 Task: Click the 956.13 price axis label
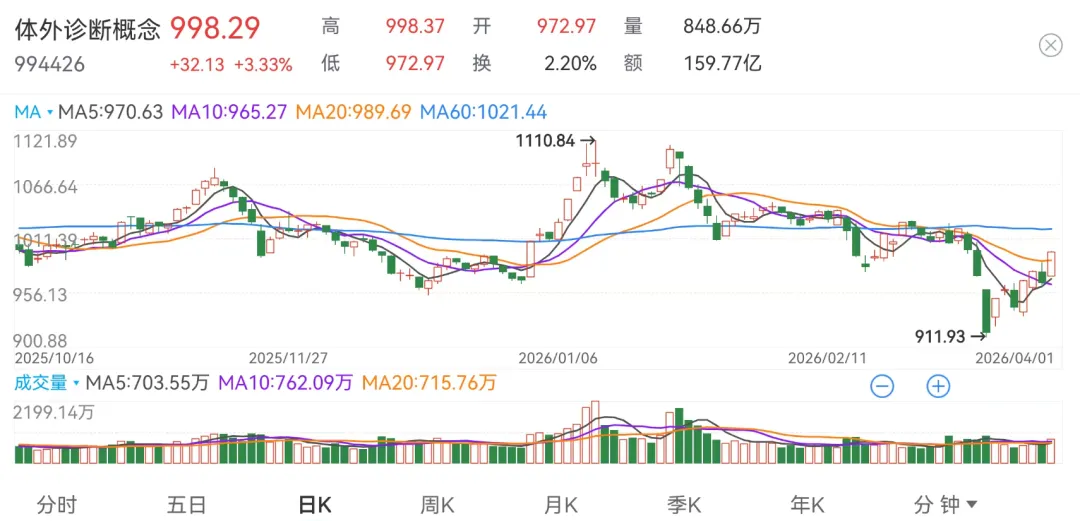coord(41,294)
